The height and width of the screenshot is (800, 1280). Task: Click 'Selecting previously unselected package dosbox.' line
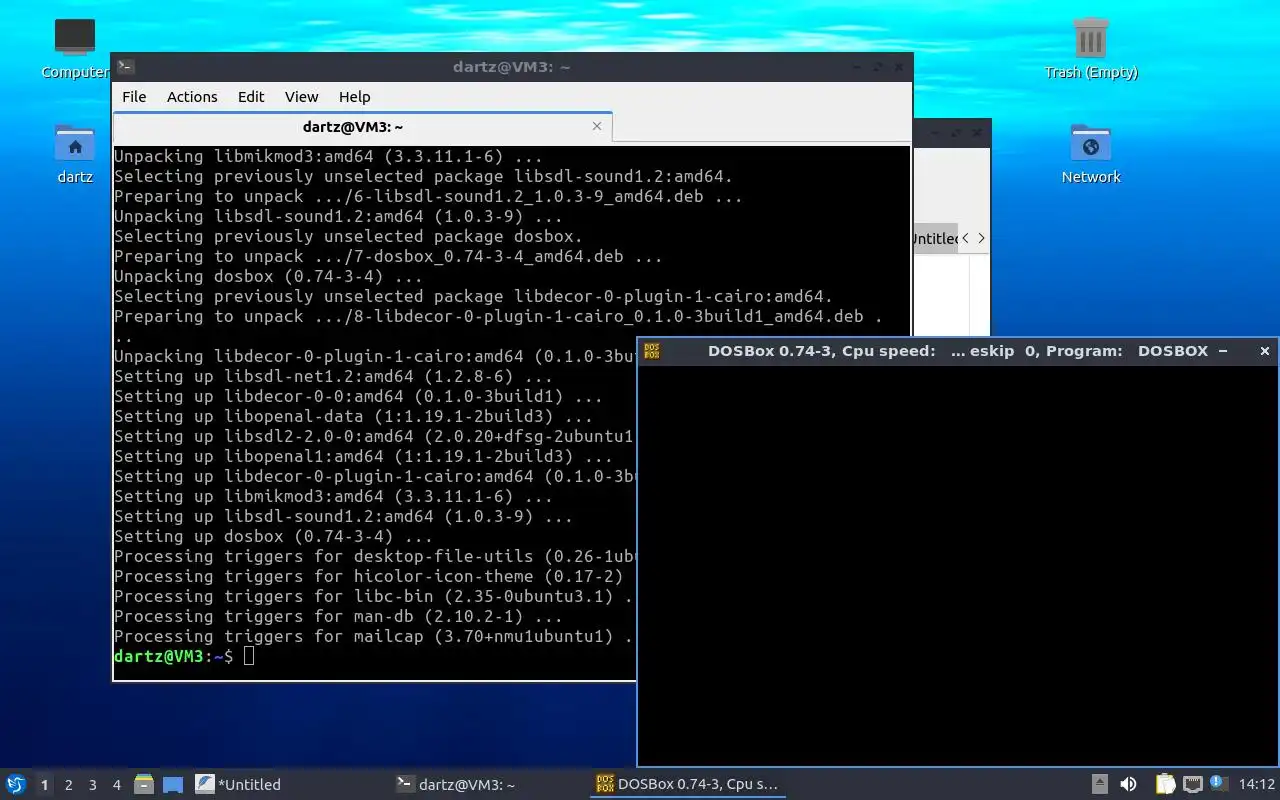coord(348,236)
